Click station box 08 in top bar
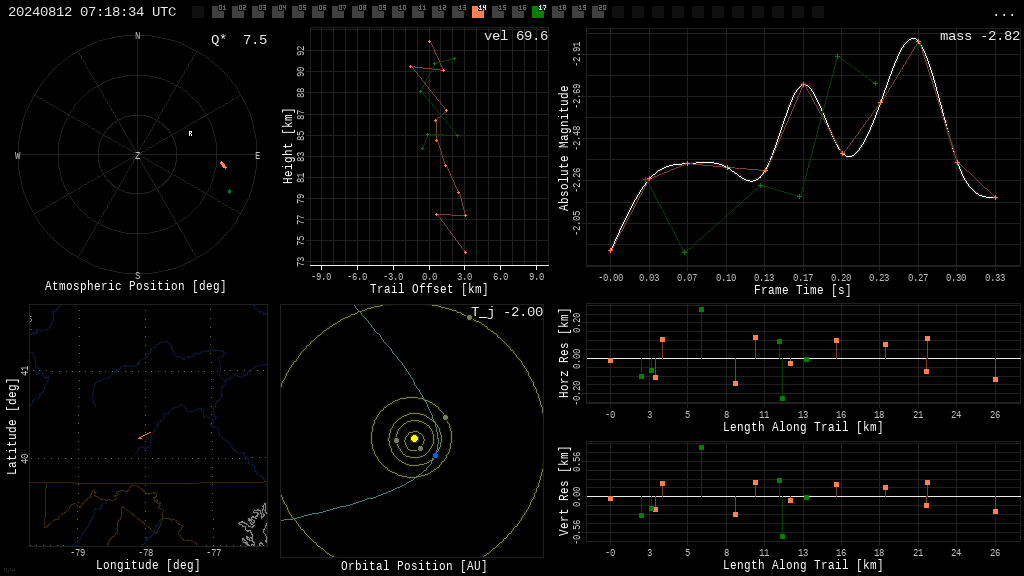Screen dimensions: 1024x576 click(x=359, y=11)
